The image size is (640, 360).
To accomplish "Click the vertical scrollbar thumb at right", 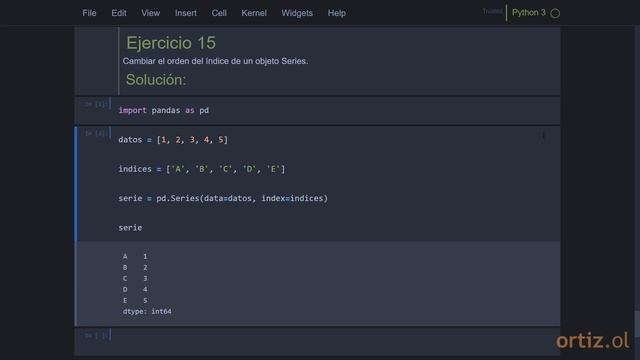I will pos(637,324).
